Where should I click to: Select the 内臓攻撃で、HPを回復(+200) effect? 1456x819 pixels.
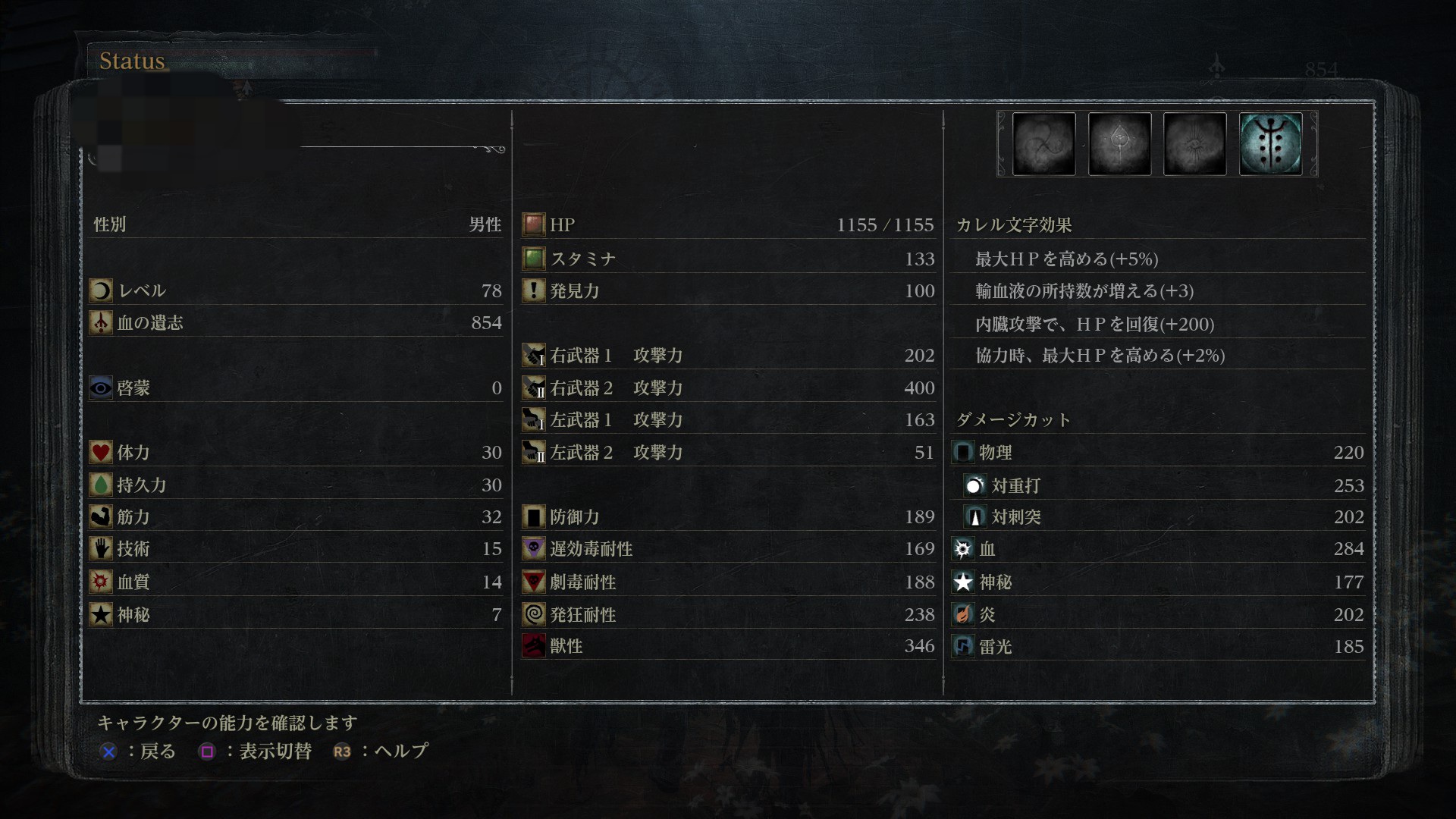coord(1094,324)
